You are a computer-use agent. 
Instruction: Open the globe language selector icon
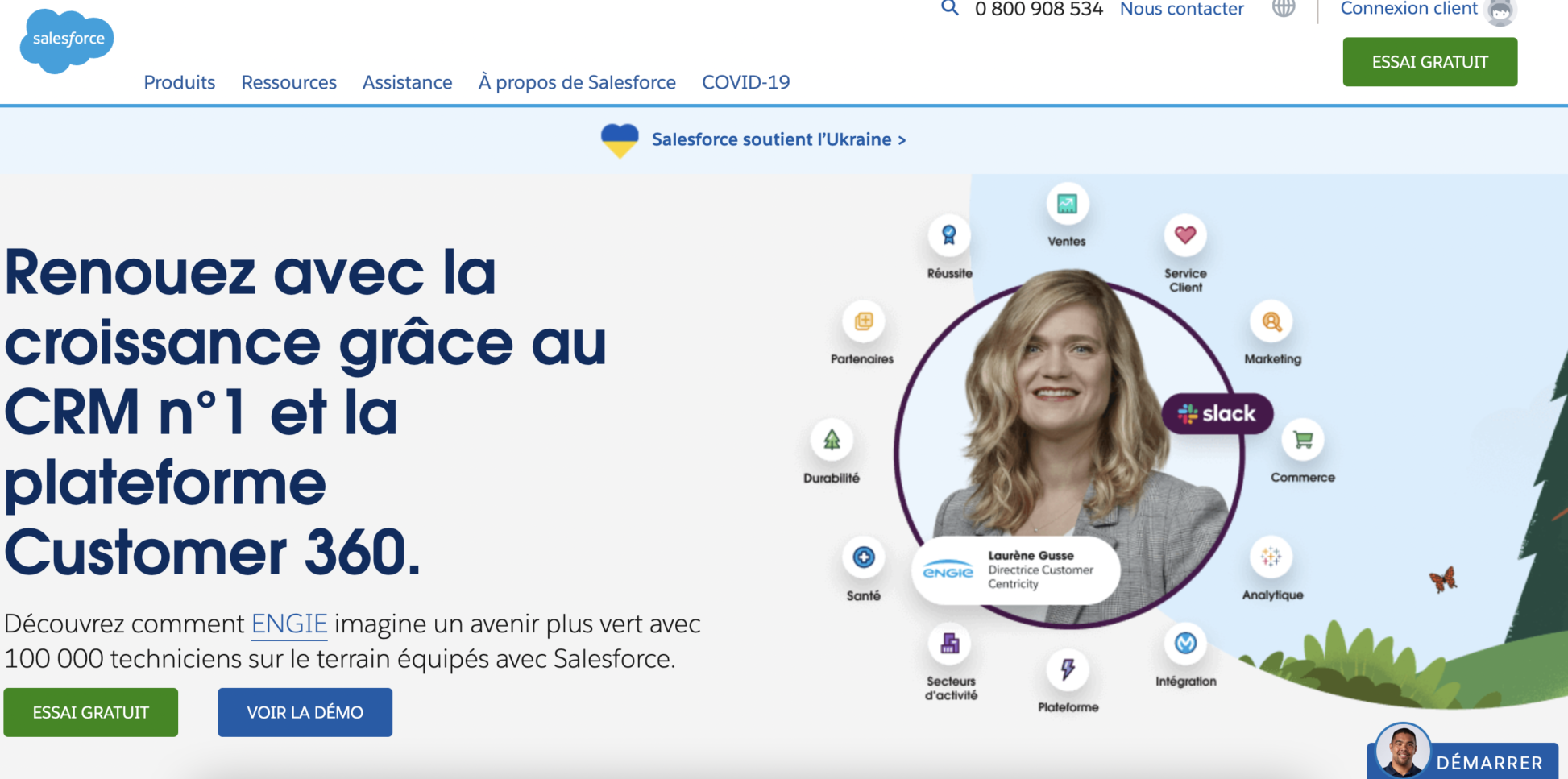click(1283, 10)
